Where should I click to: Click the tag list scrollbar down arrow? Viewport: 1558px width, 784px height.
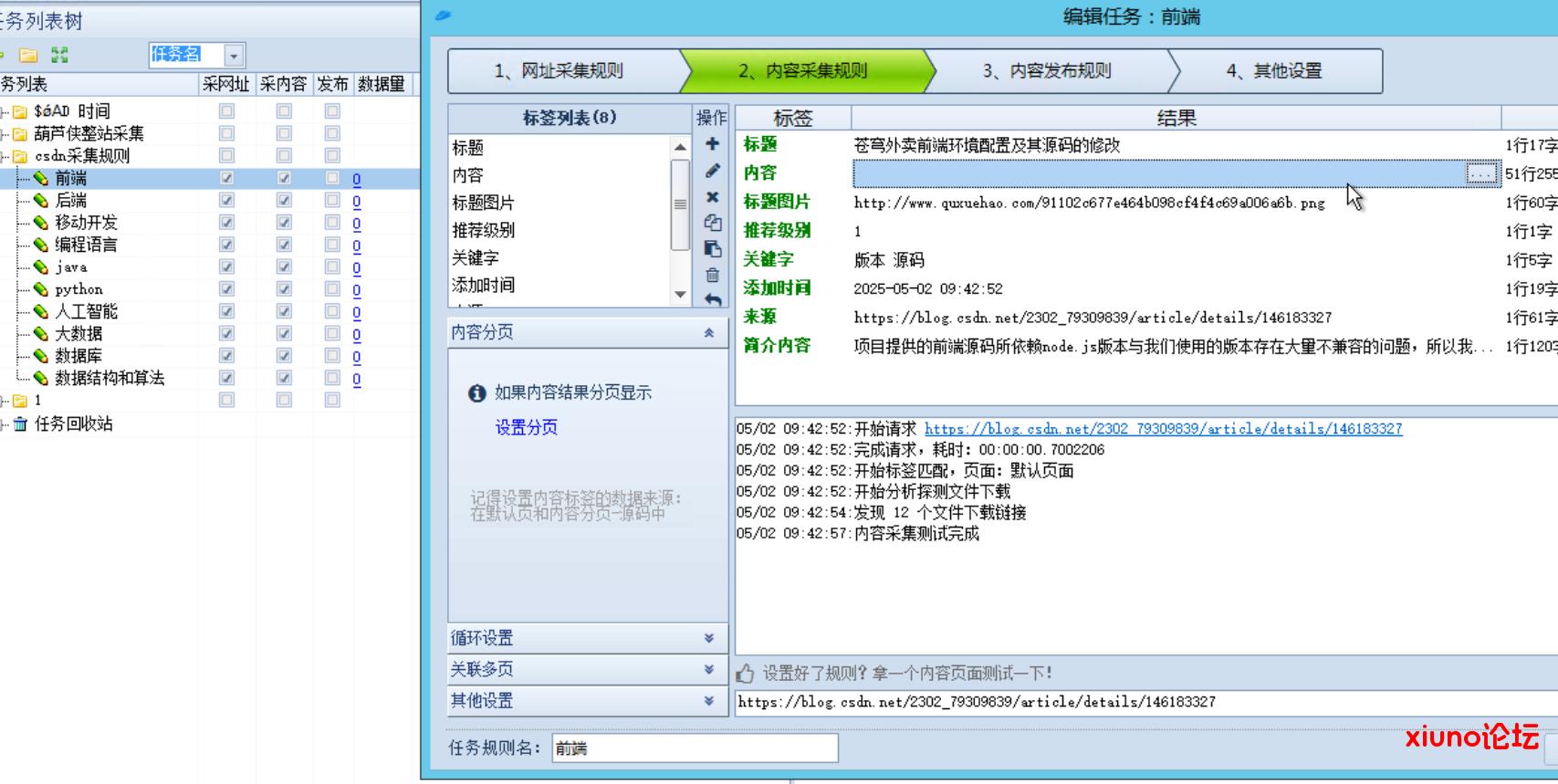coord(680,295)
